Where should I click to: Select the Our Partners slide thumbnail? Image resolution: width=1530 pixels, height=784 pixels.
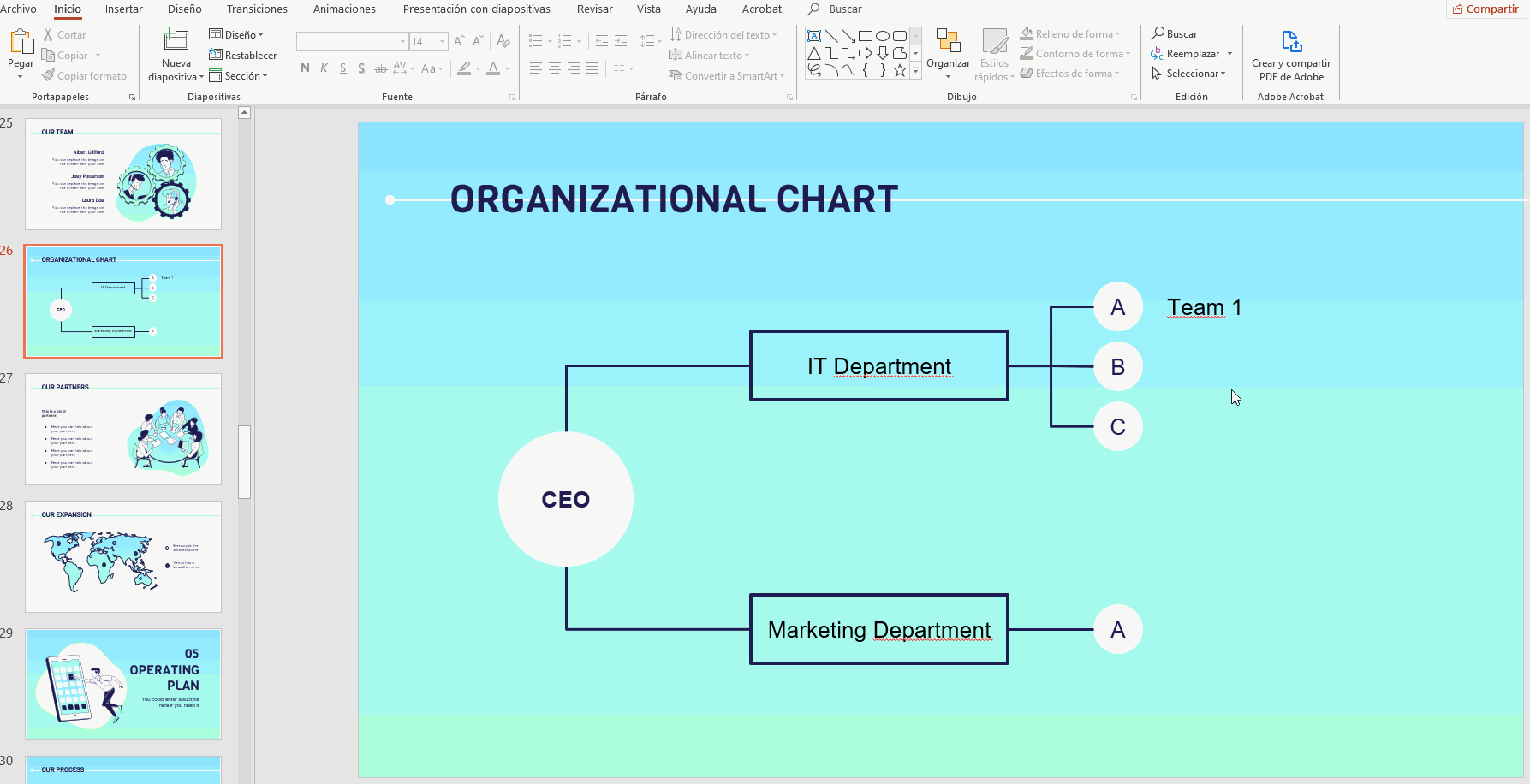pyautogui.click(x=123, y=429)
